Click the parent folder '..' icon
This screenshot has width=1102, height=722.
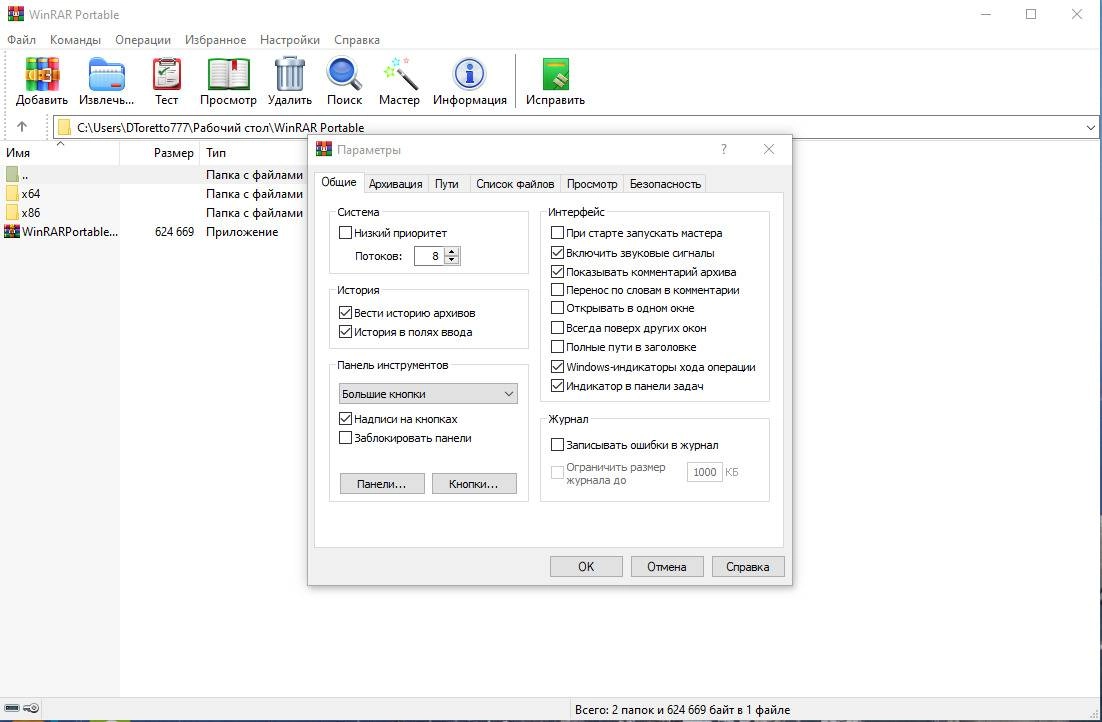(x=12, y=174)
